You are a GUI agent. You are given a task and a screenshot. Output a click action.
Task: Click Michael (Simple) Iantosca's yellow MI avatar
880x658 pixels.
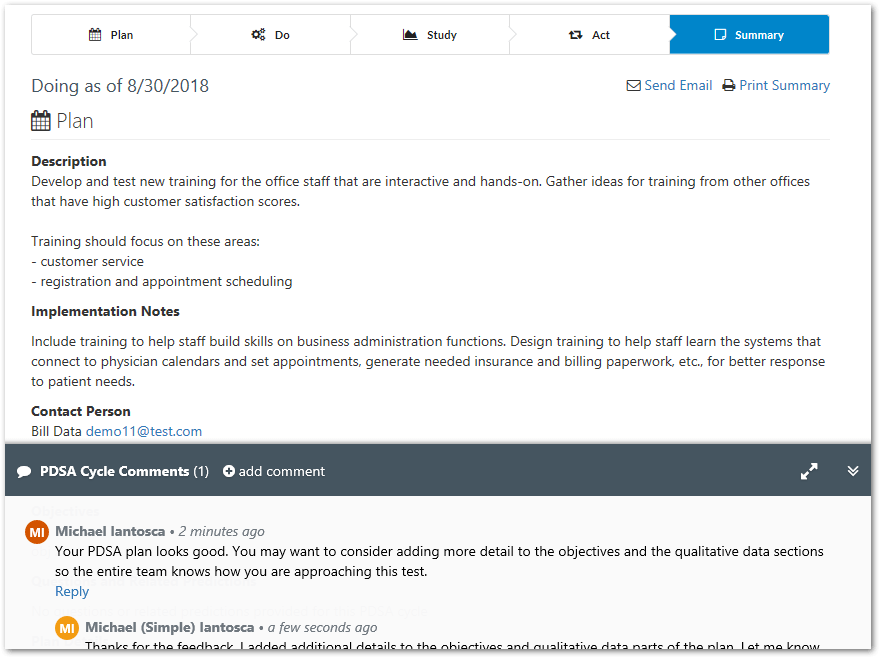[x=67, y=628]
